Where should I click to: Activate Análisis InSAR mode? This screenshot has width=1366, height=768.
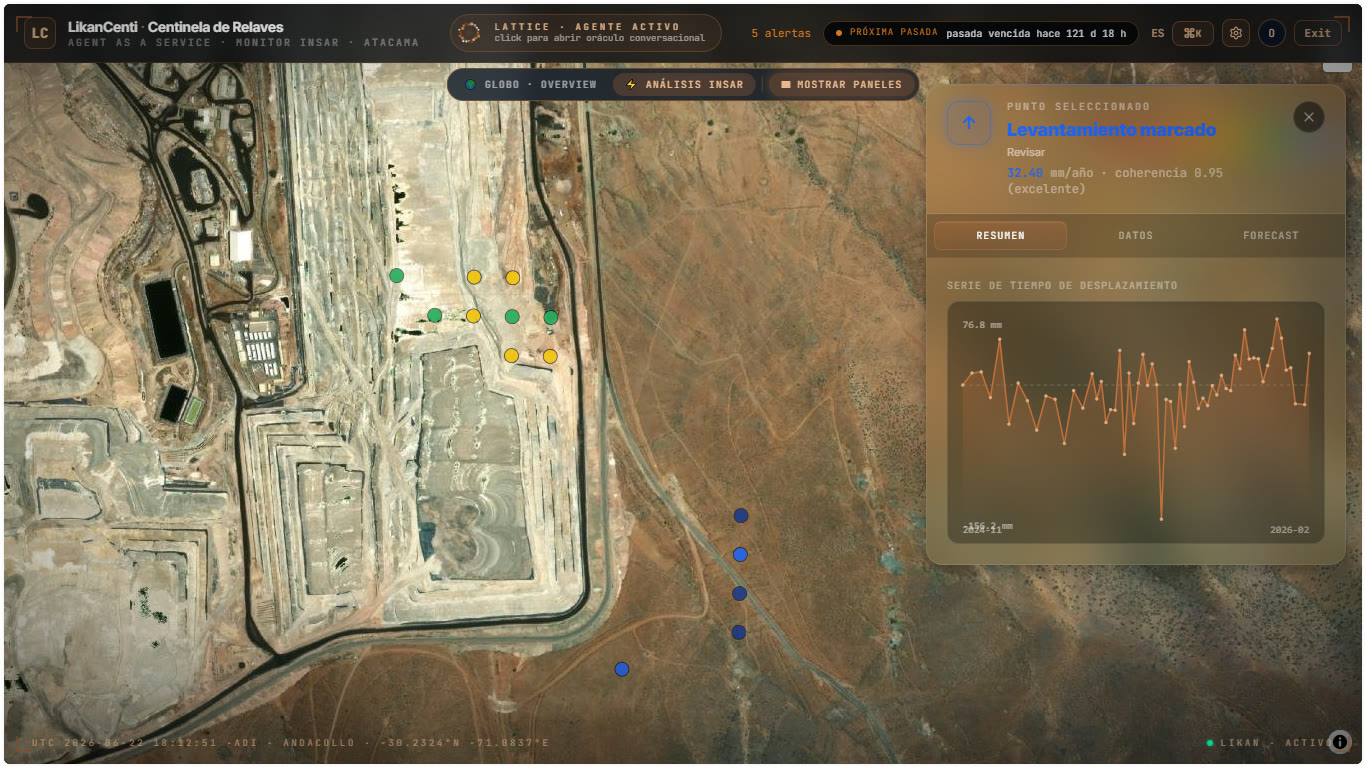click(685, 85)
